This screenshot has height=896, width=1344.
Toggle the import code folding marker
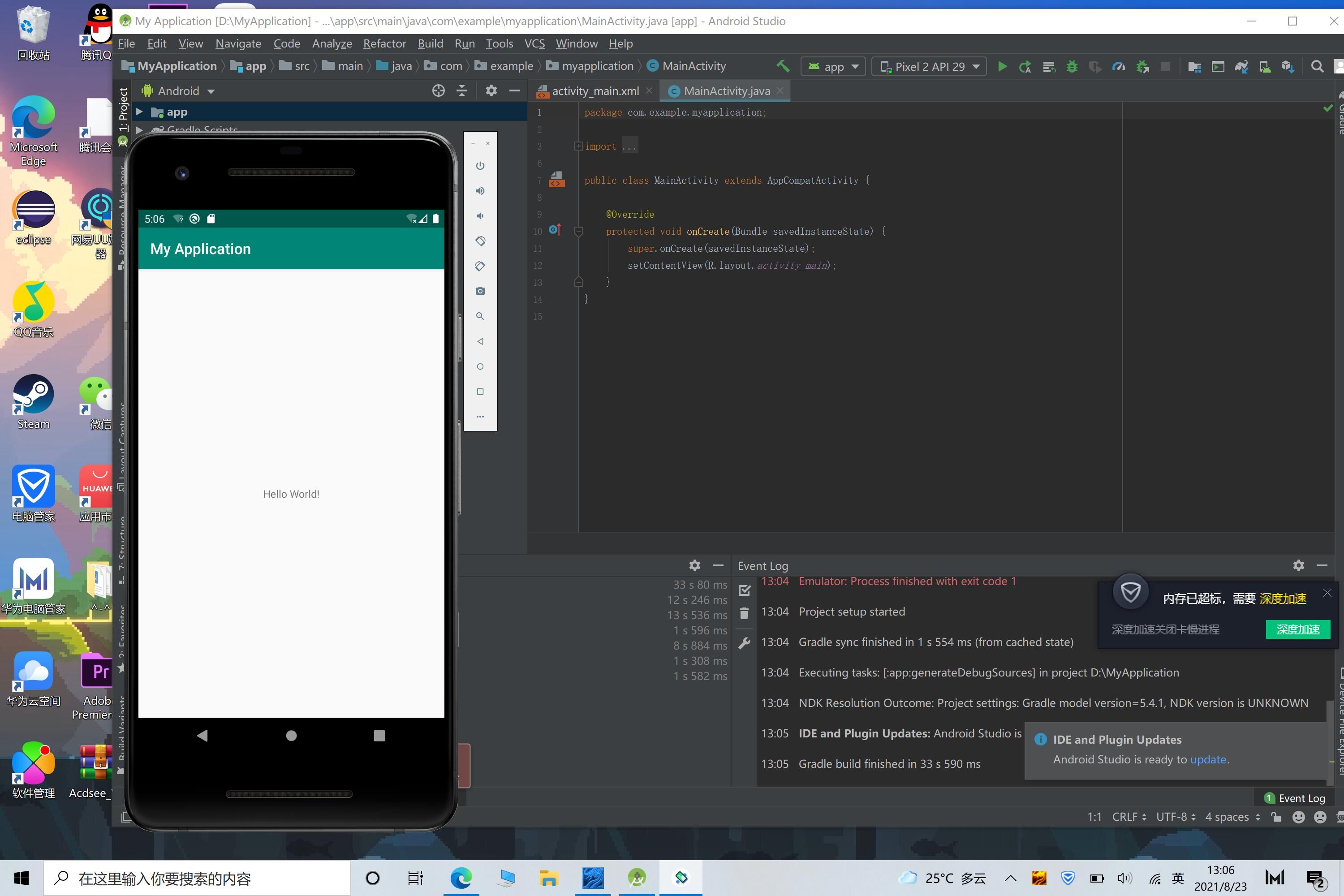[x=578, y=146]
